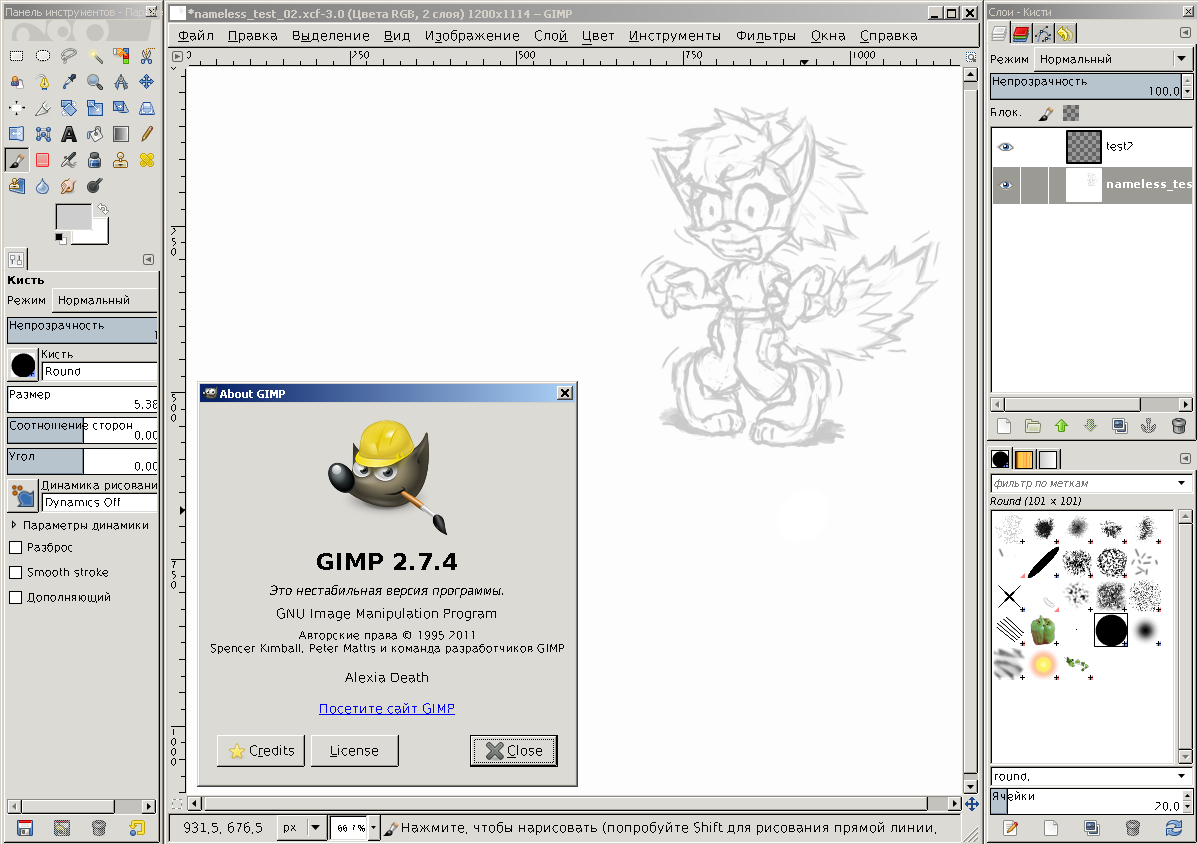Viewport: 1198px width, 844px height.
Task: Select the Ink tool
Action: coord(95,160)
